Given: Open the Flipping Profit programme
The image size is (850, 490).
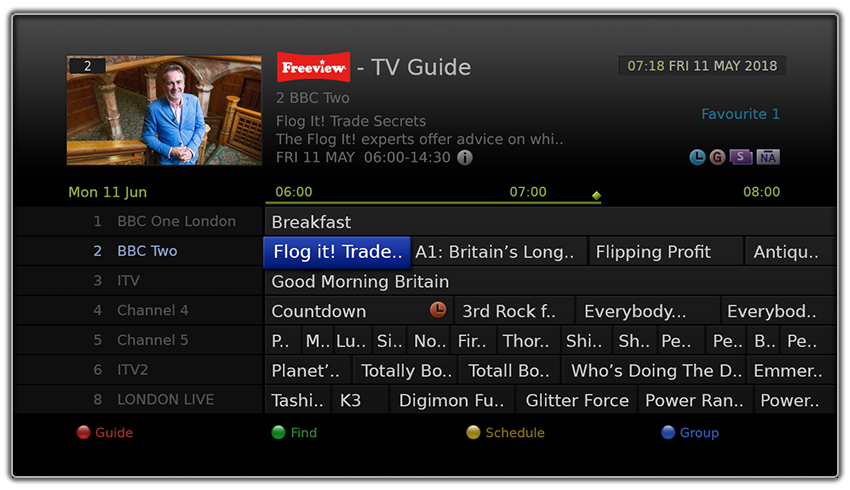Looking at the screenshot, I should coord(666,252).
